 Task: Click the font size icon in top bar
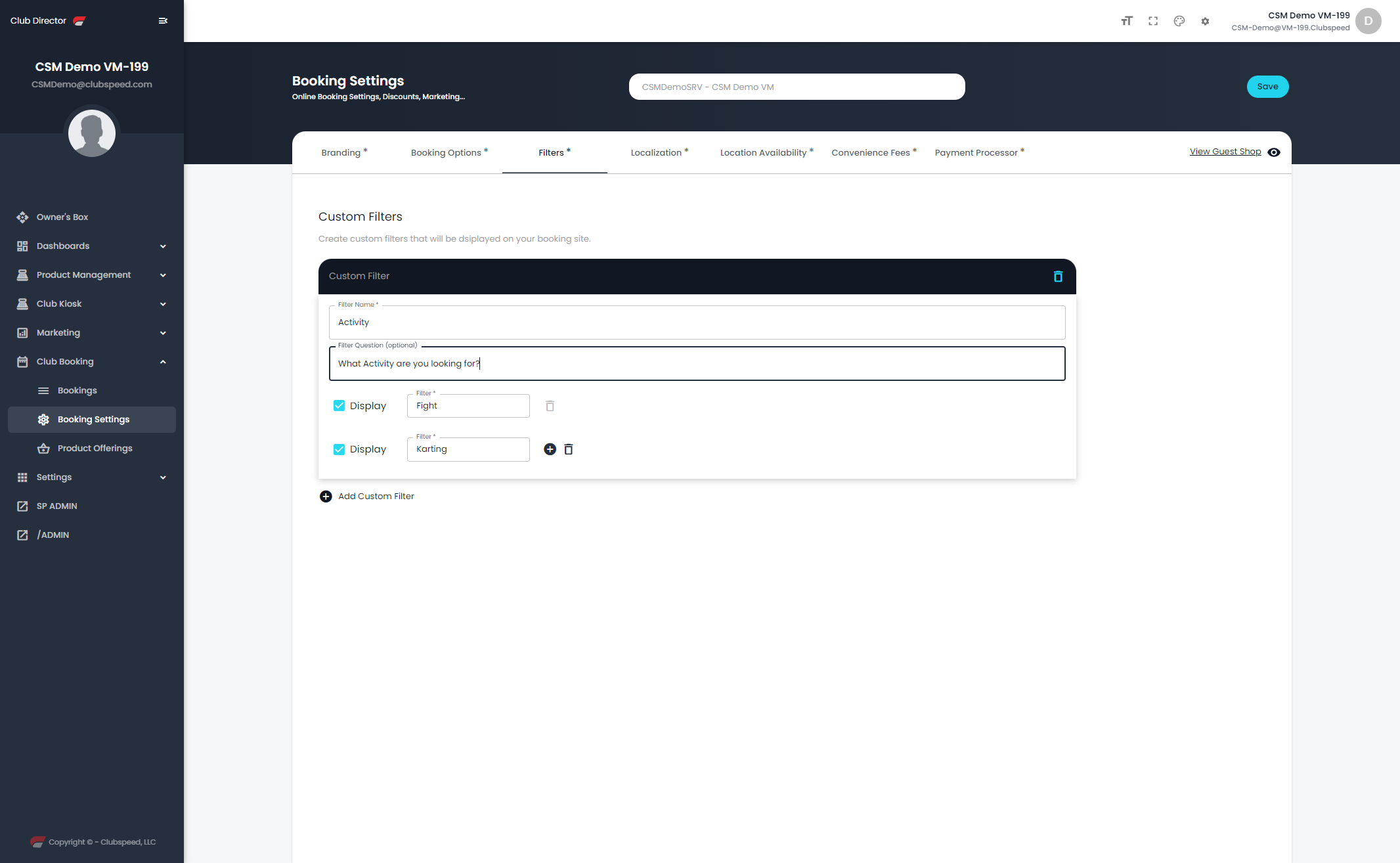(x=1127, y=21)
